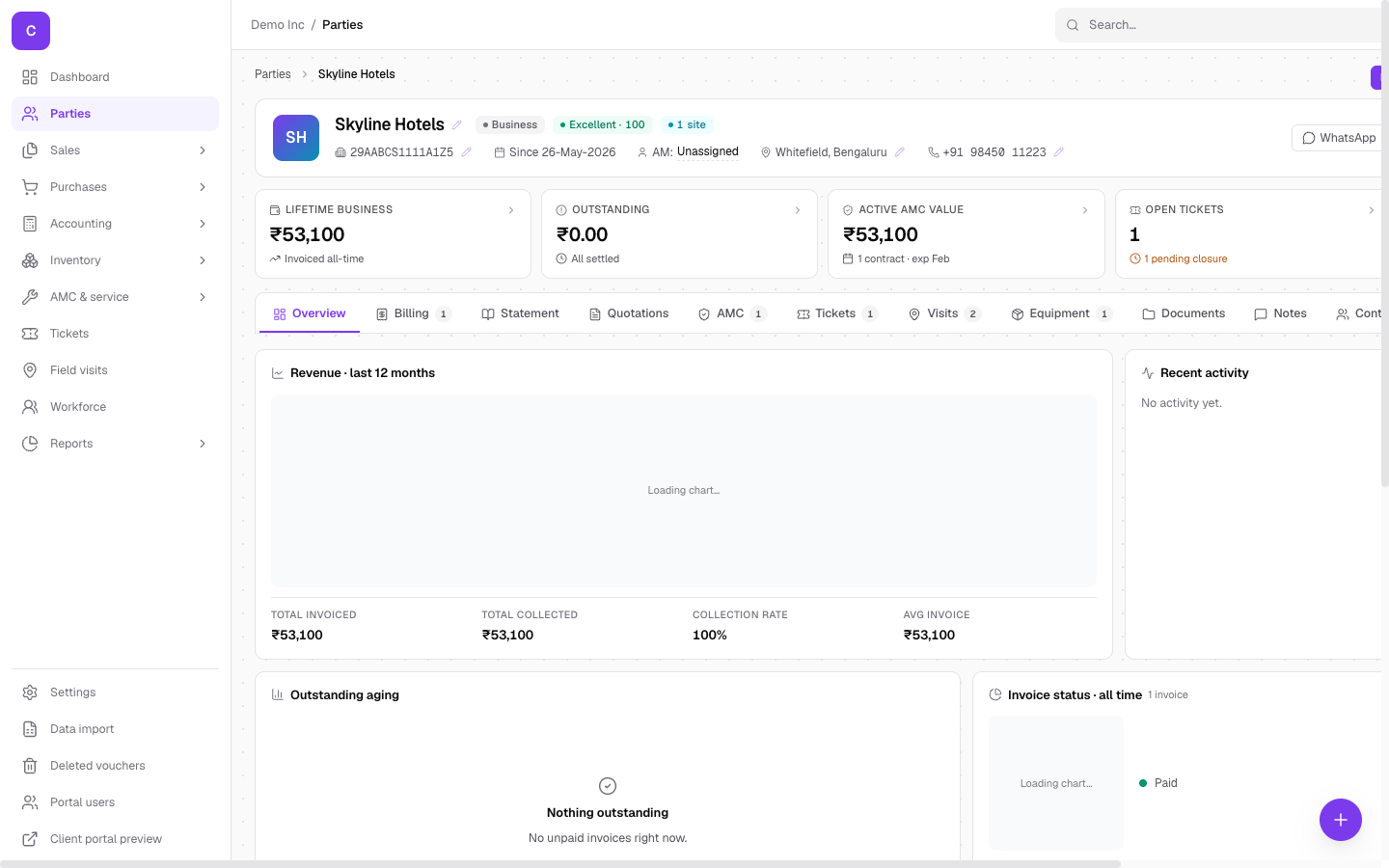Click the Tickets sidebar icon
Screen dimensions: 1389x868
click(x=30, y=334)
